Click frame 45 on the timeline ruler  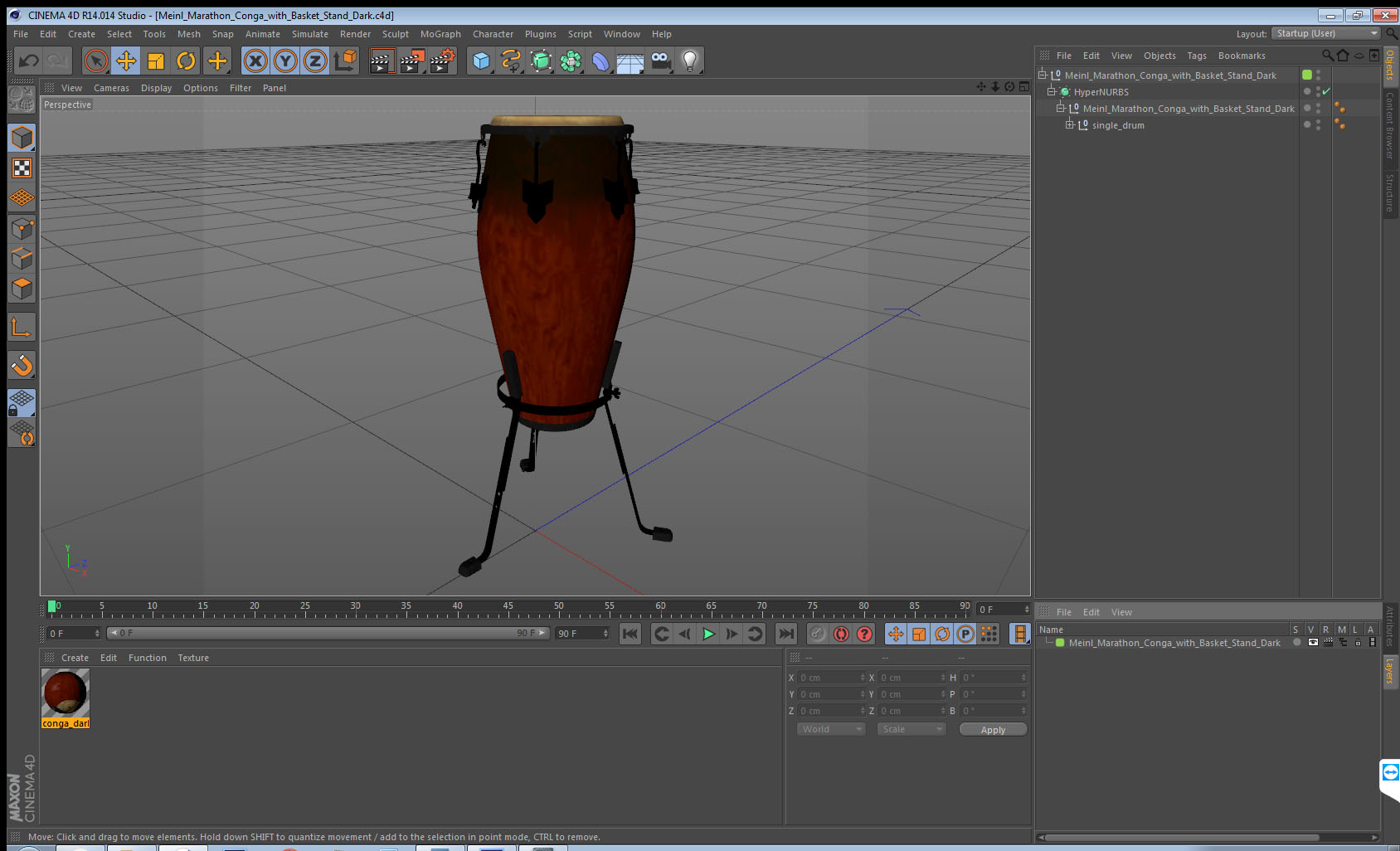pyautogui.click(x=508, y=606)
